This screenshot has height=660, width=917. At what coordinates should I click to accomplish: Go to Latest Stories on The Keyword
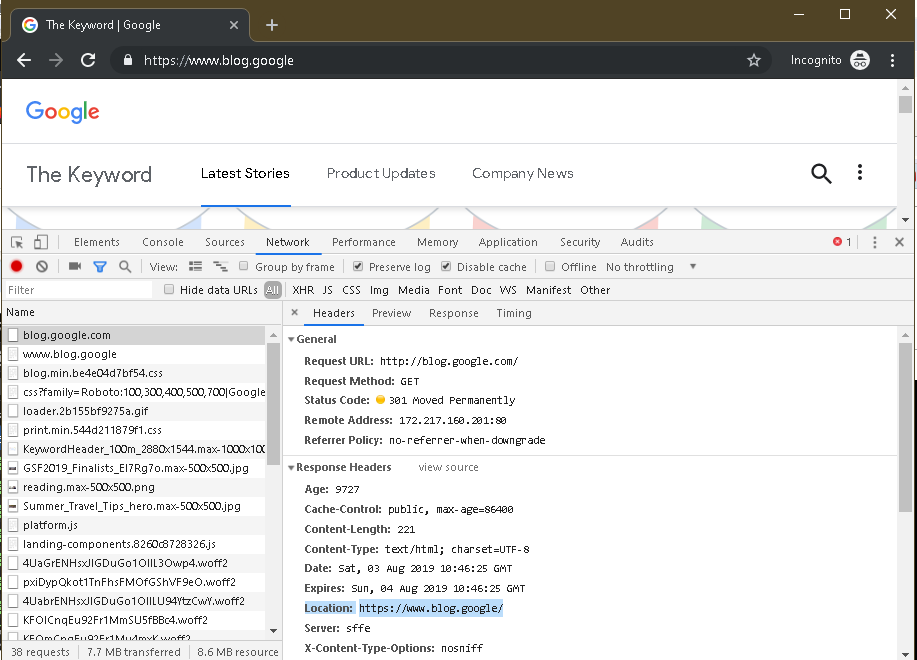point(245,174)
